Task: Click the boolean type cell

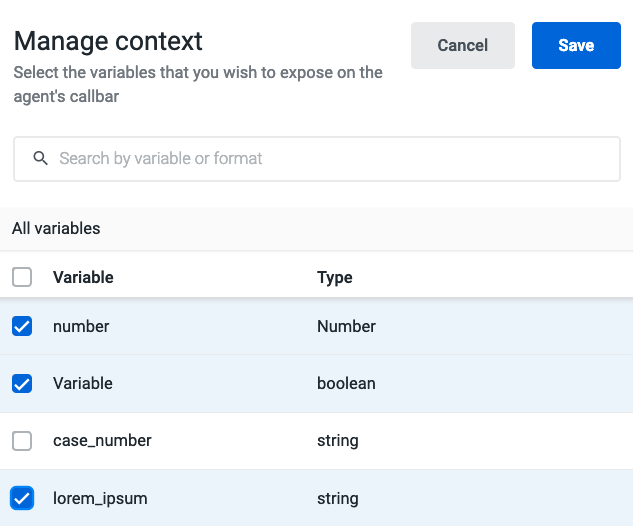Action: point(346,383)
